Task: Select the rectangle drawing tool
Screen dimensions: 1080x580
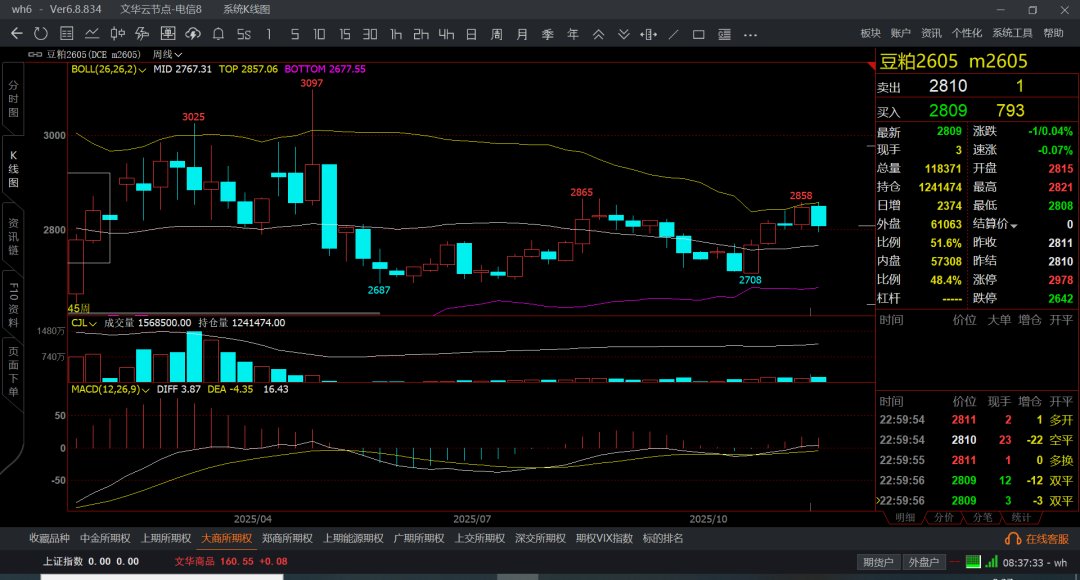Action: pos(698,34)
